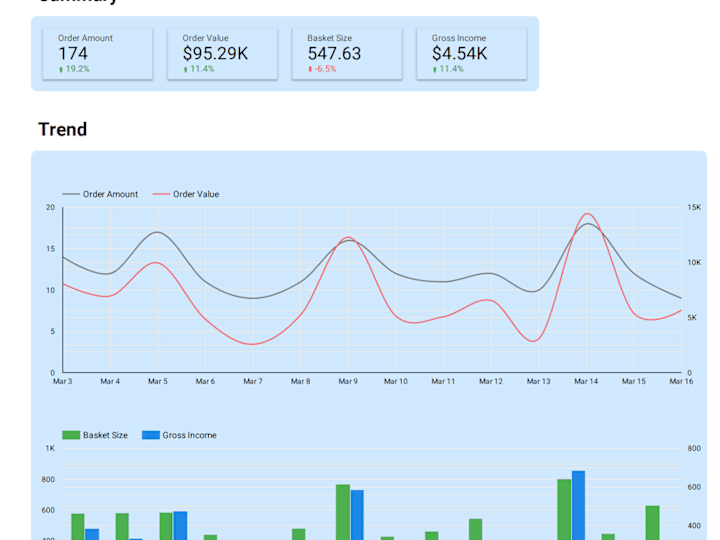Toggle the Gross Income legend entry

(179, 435)
